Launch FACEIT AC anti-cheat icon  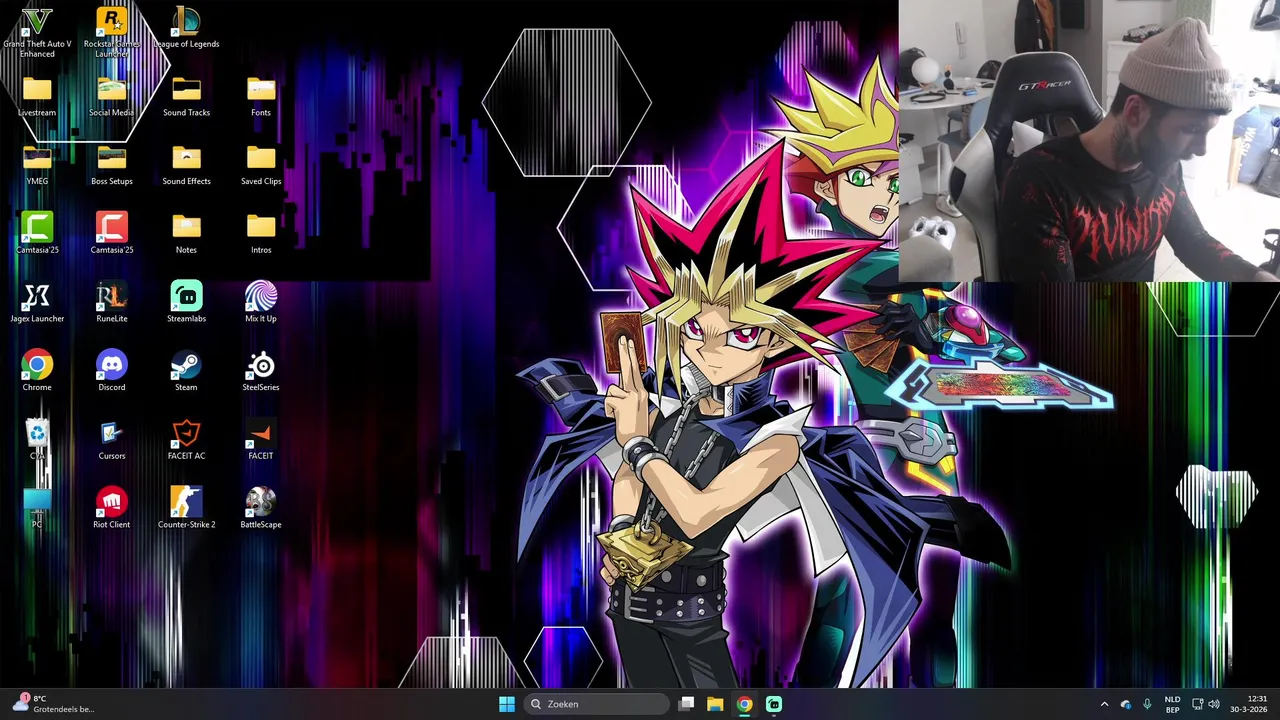tap(186, 439)
